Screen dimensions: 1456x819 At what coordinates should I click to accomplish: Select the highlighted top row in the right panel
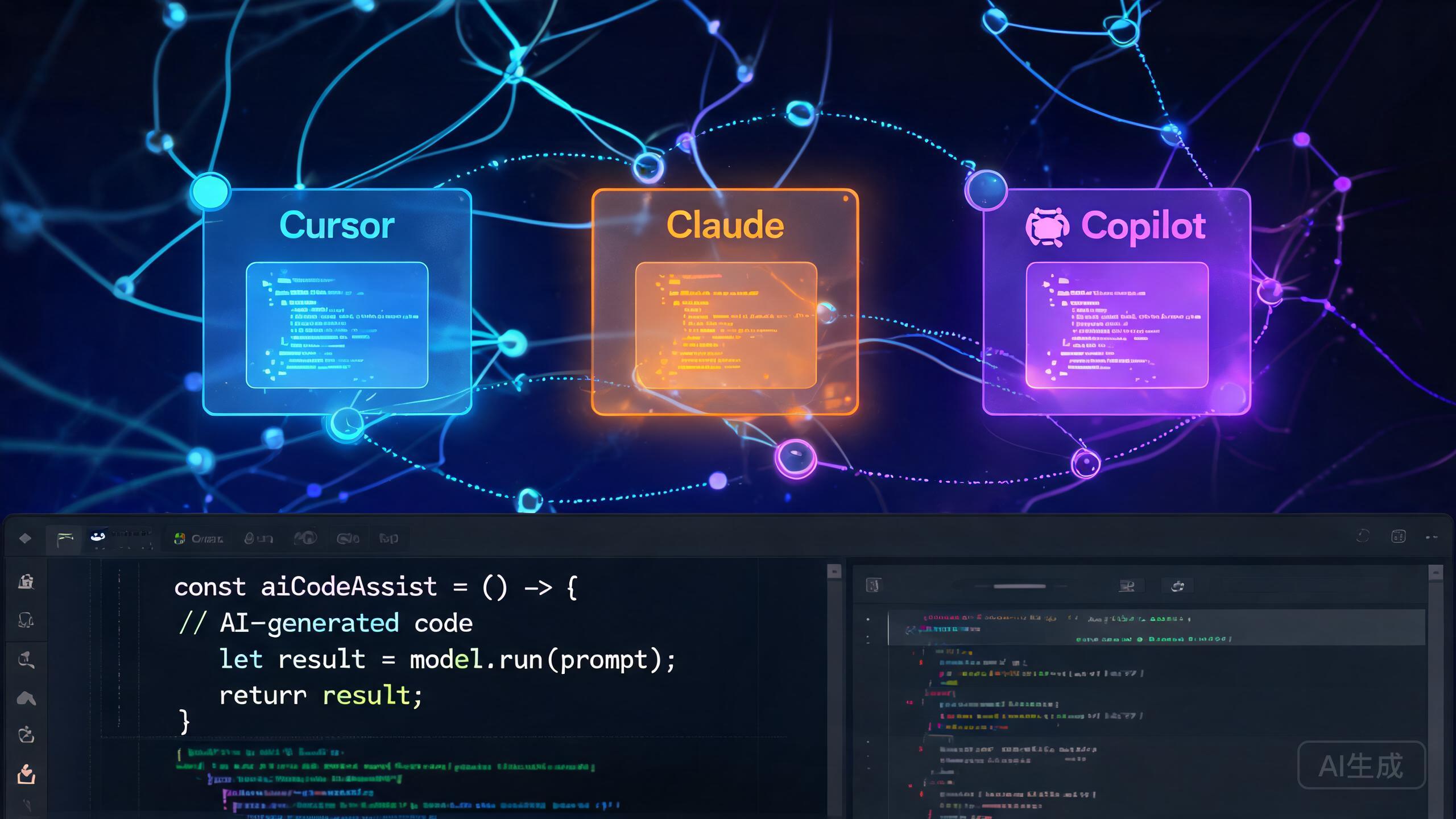(x=1157, y=628)
